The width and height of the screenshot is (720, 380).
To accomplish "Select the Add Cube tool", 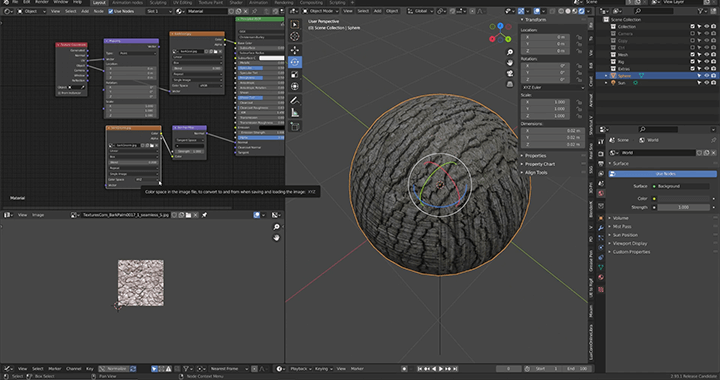I will pyautogui.click(x=295, y=126).
